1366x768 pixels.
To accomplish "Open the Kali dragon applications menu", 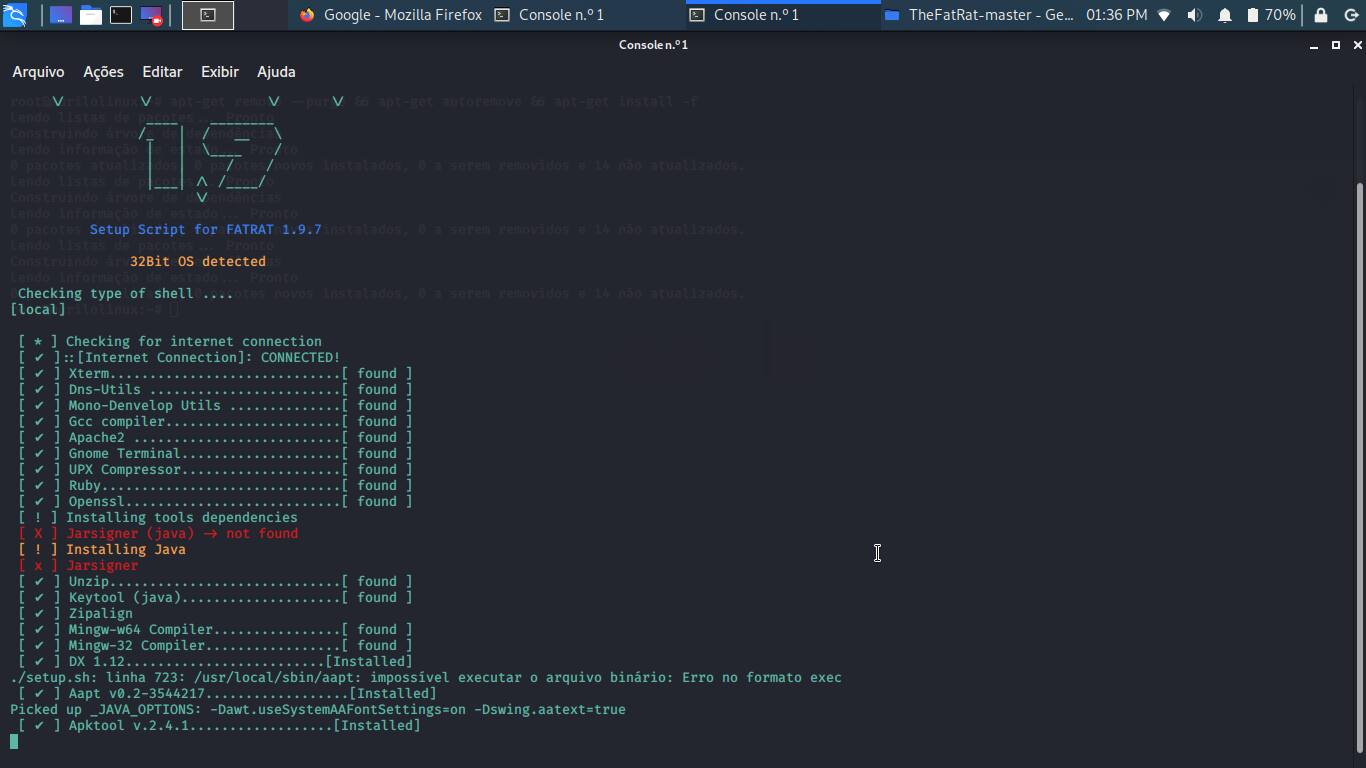I will (x=15, y=15).
